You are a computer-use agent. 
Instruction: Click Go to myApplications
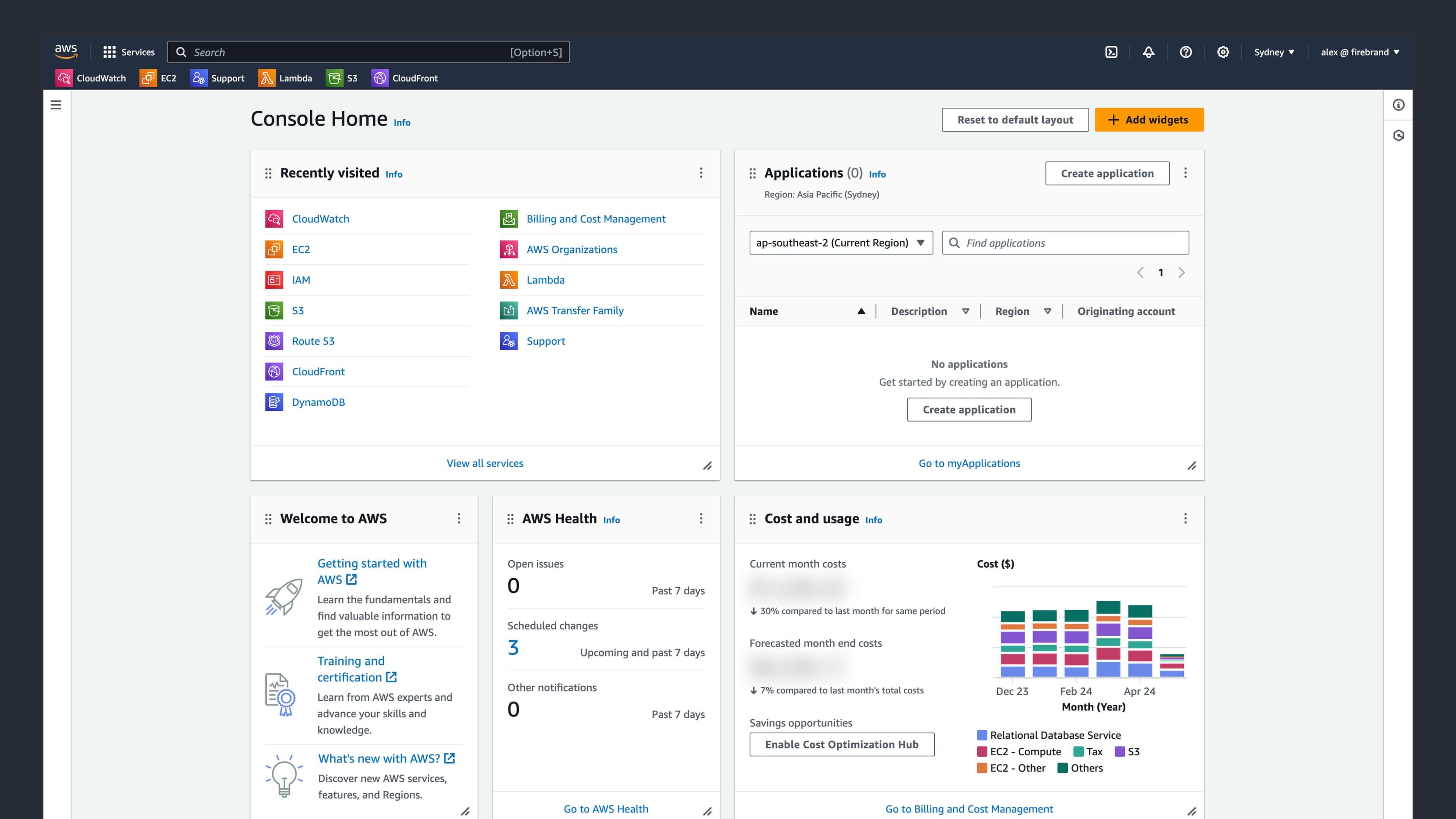click(969, 463)
